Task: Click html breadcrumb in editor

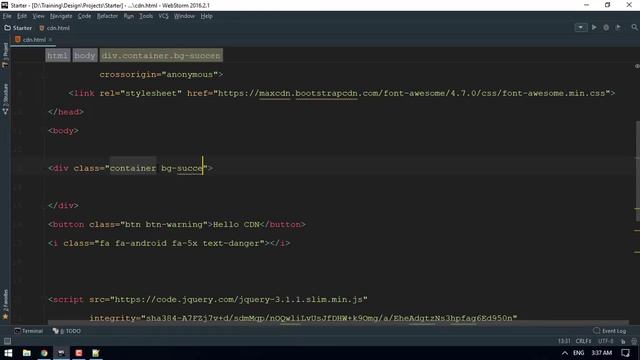Action: [x=57, y=56]
